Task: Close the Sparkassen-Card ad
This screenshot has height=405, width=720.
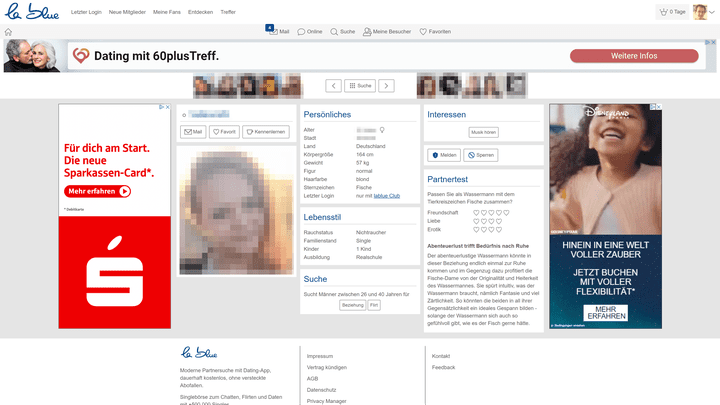Action: [168, 107]
